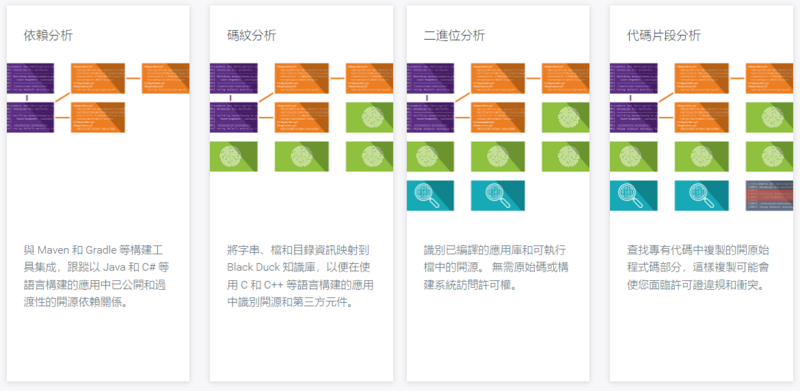This screenshot has width=800, height=391.
Task: Click the top purple code block in 二進位分析 card
Action: click(430, 78)
